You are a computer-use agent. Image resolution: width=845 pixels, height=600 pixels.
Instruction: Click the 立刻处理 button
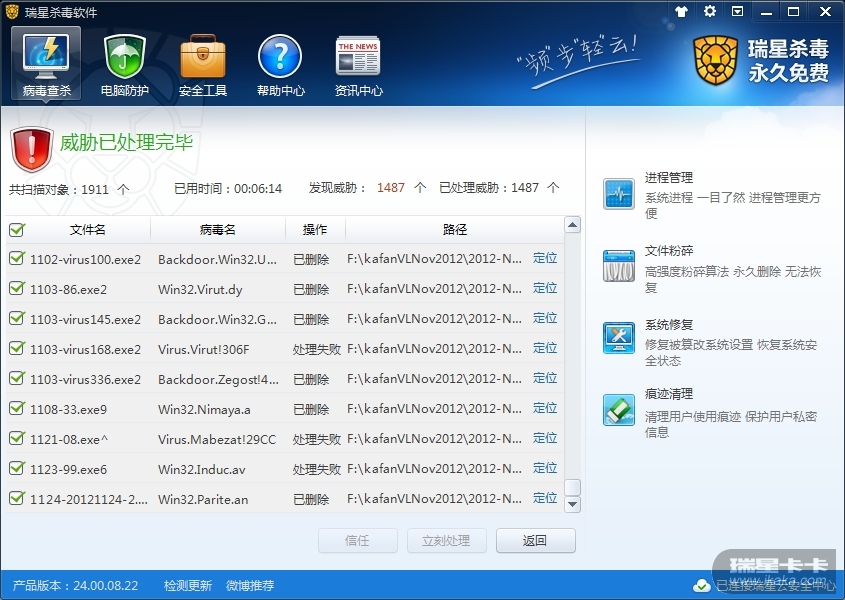tap(446, 541)
